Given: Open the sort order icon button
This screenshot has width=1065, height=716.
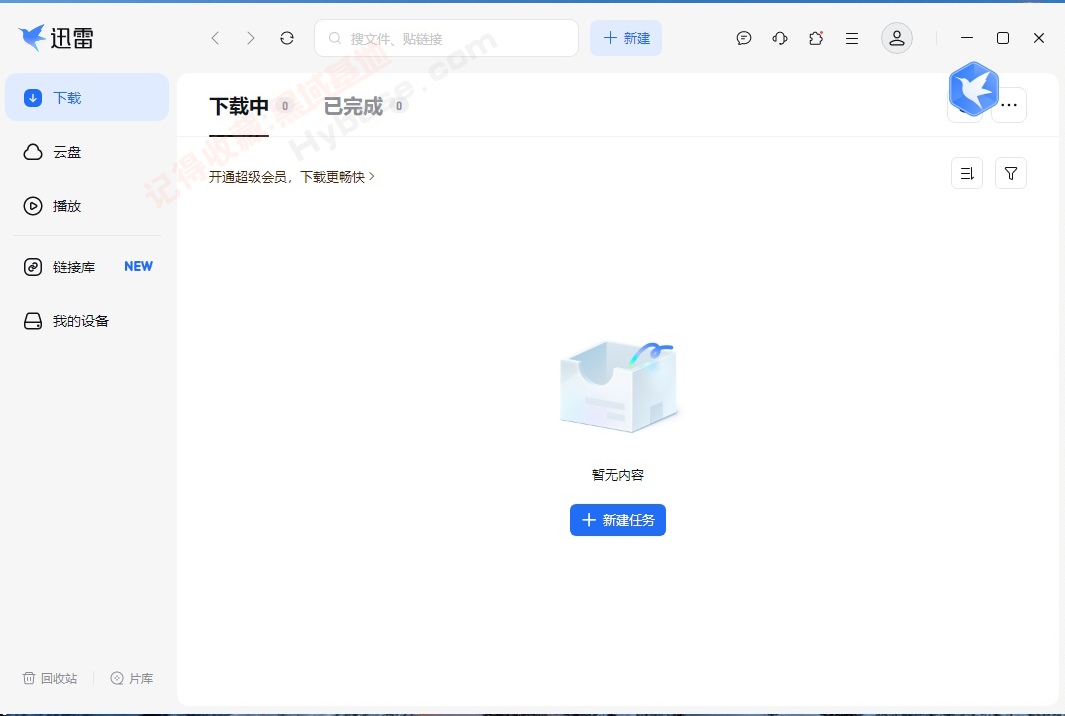Looking at the screenshot, I should pyautogui.click(x=967, y=173).
